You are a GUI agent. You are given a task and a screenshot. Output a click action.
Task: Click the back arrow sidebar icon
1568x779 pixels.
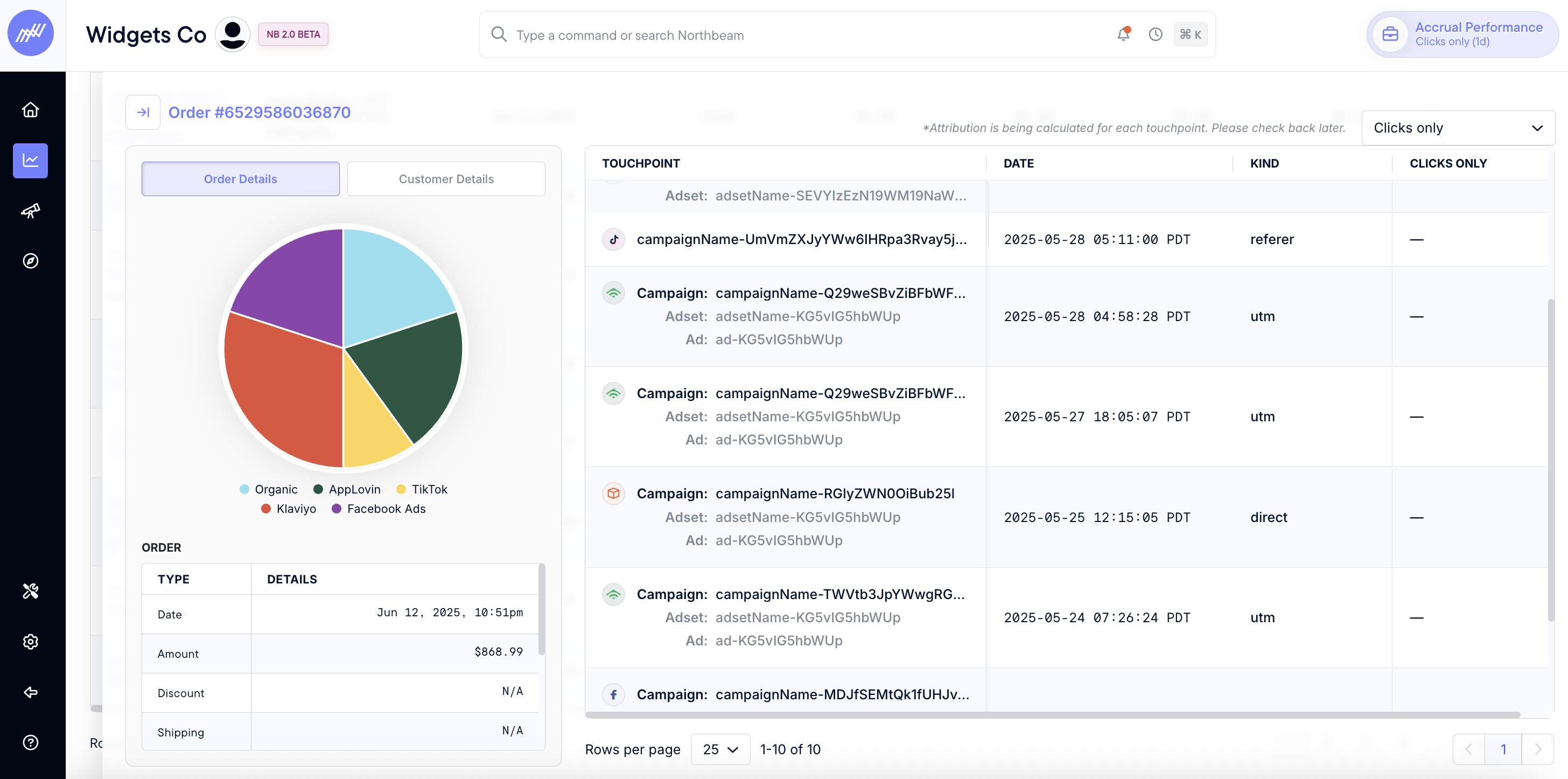pos(31,692)
